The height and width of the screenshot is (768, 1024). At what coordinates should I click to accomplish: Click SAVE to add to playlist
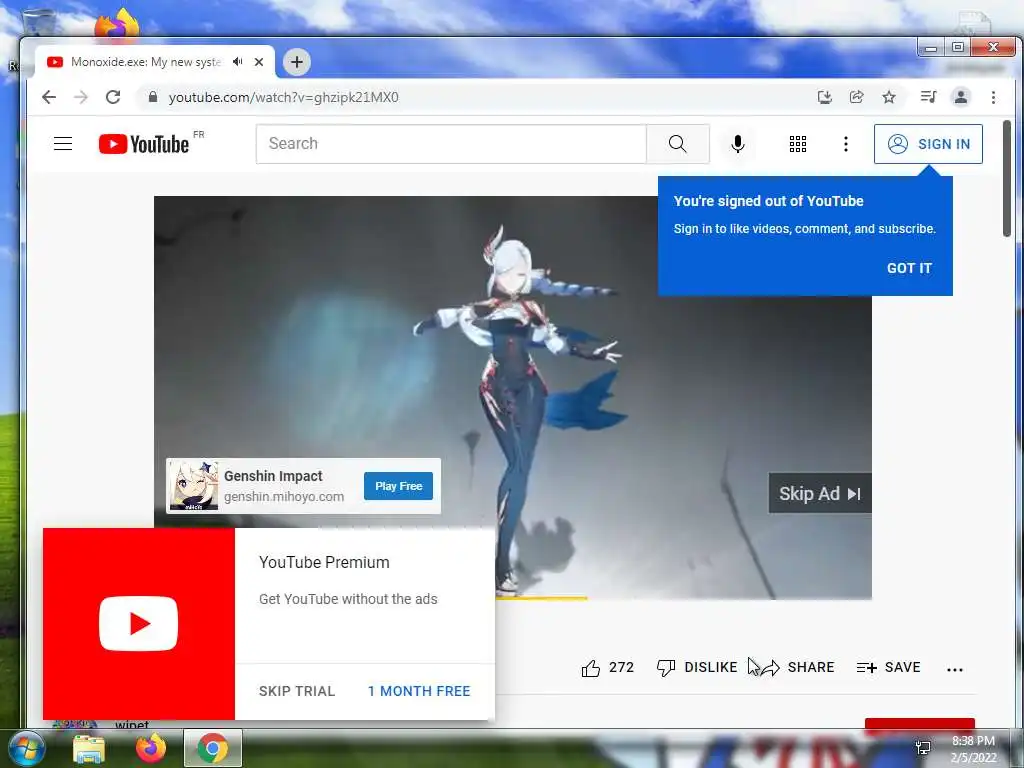888,667
